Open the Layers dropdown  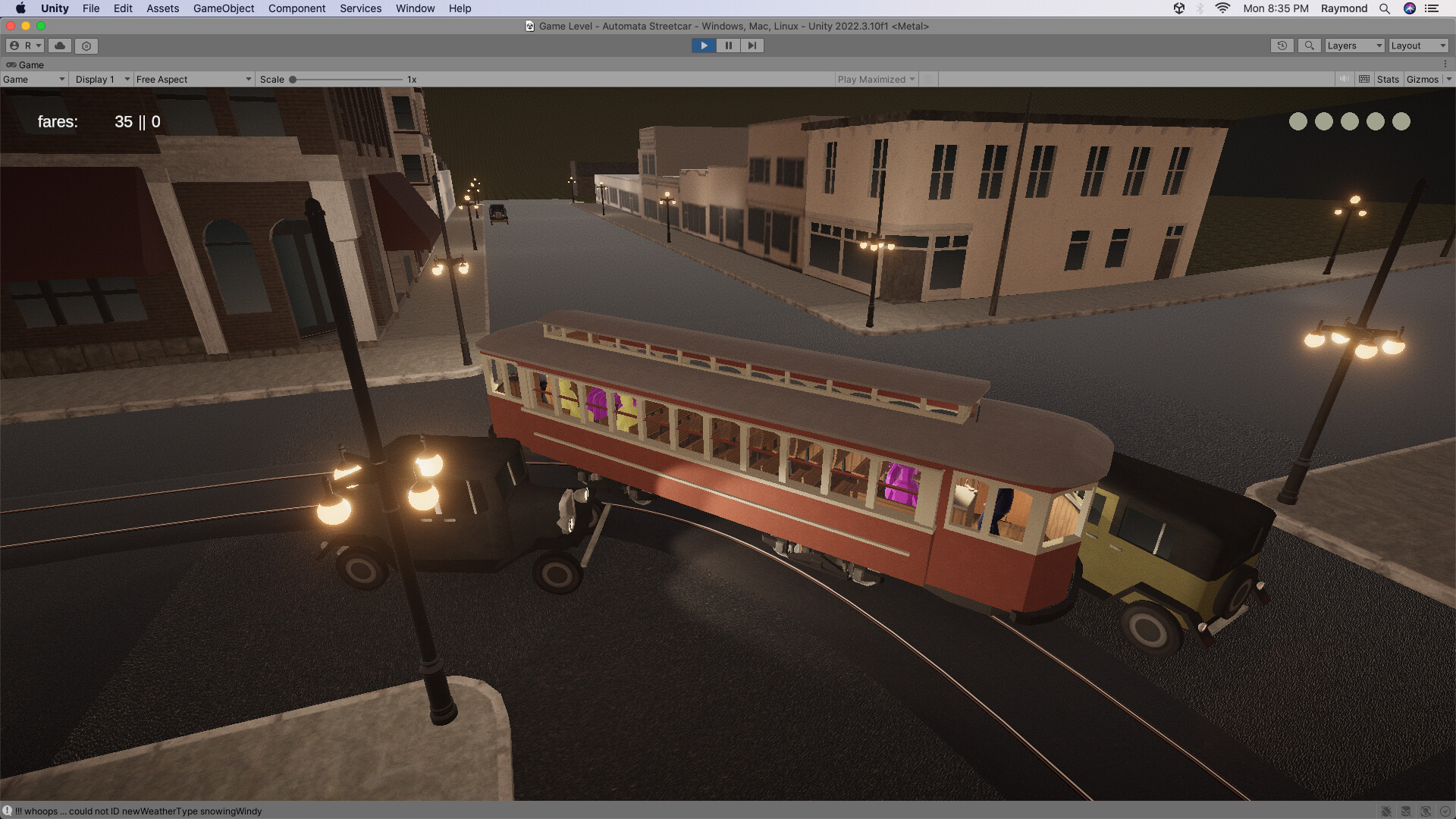point(1353,45)
